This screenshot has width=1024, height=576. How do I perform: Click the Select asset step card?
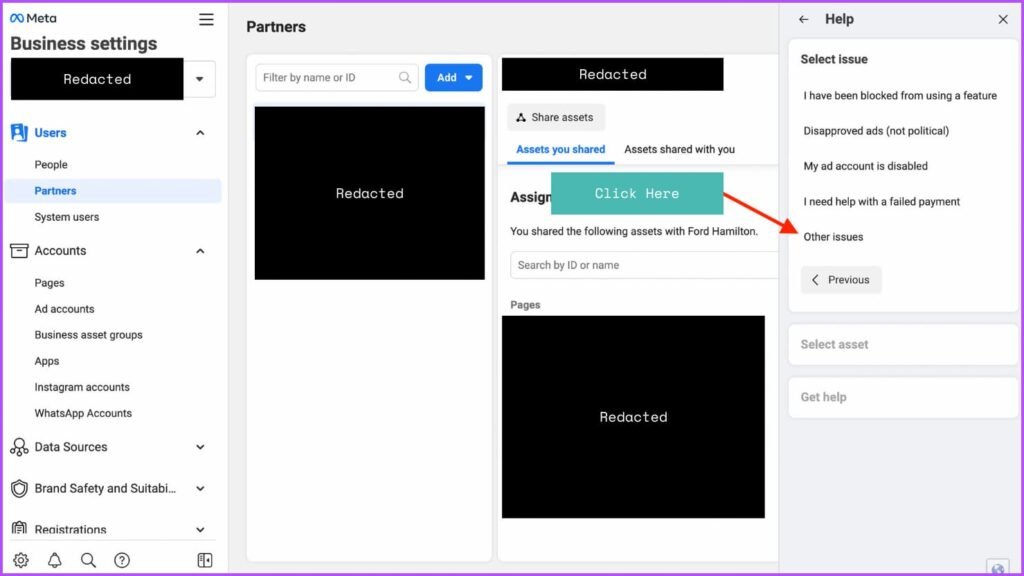[x=903, y=344]
